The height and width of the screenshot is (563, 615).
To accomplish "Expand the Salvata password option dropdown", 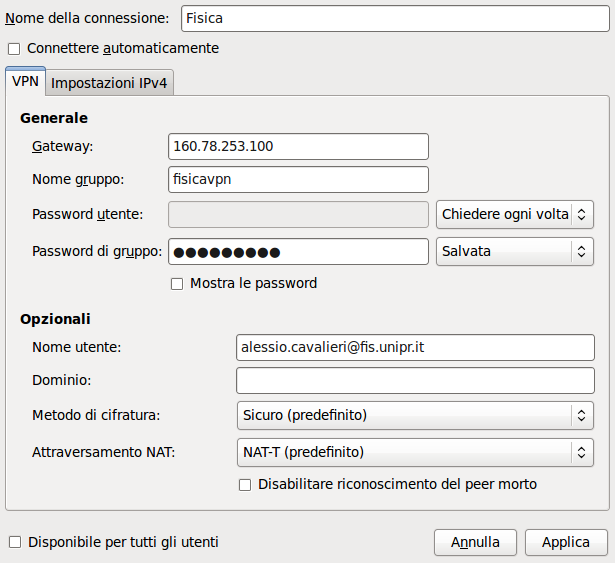I will coord(515,251).
